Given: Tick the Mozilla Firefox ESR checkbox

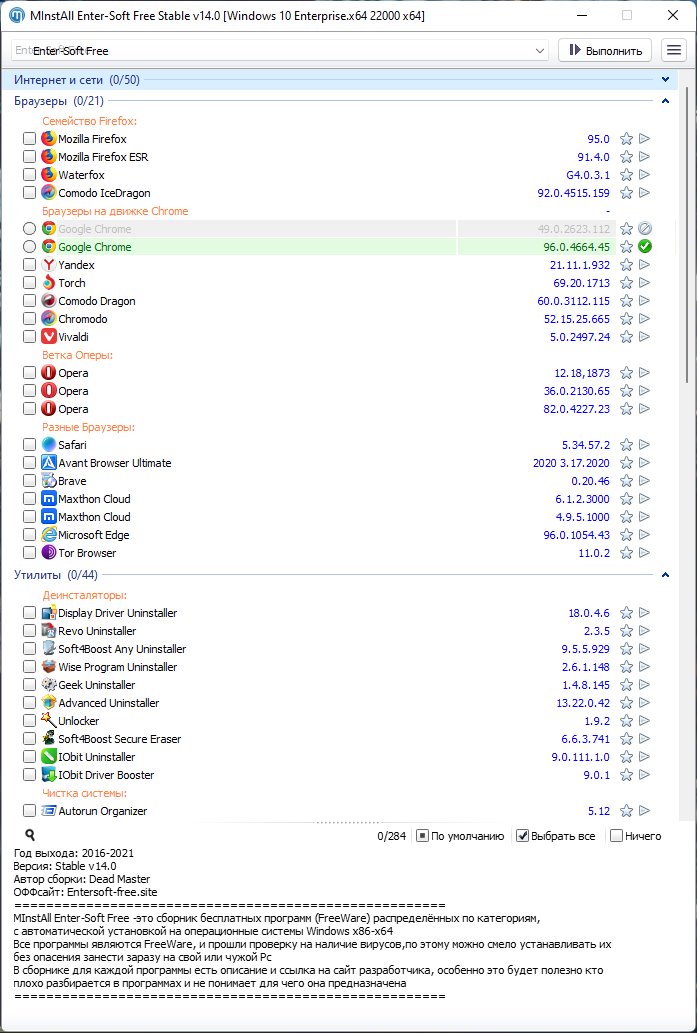Looking at the screenshot, I should (x=29, y=157).
